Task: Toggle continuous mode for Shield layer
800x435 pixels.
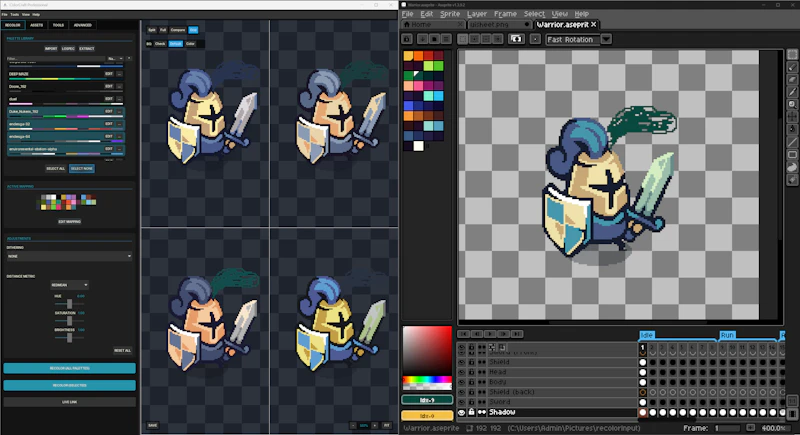Action: [482, 362]
